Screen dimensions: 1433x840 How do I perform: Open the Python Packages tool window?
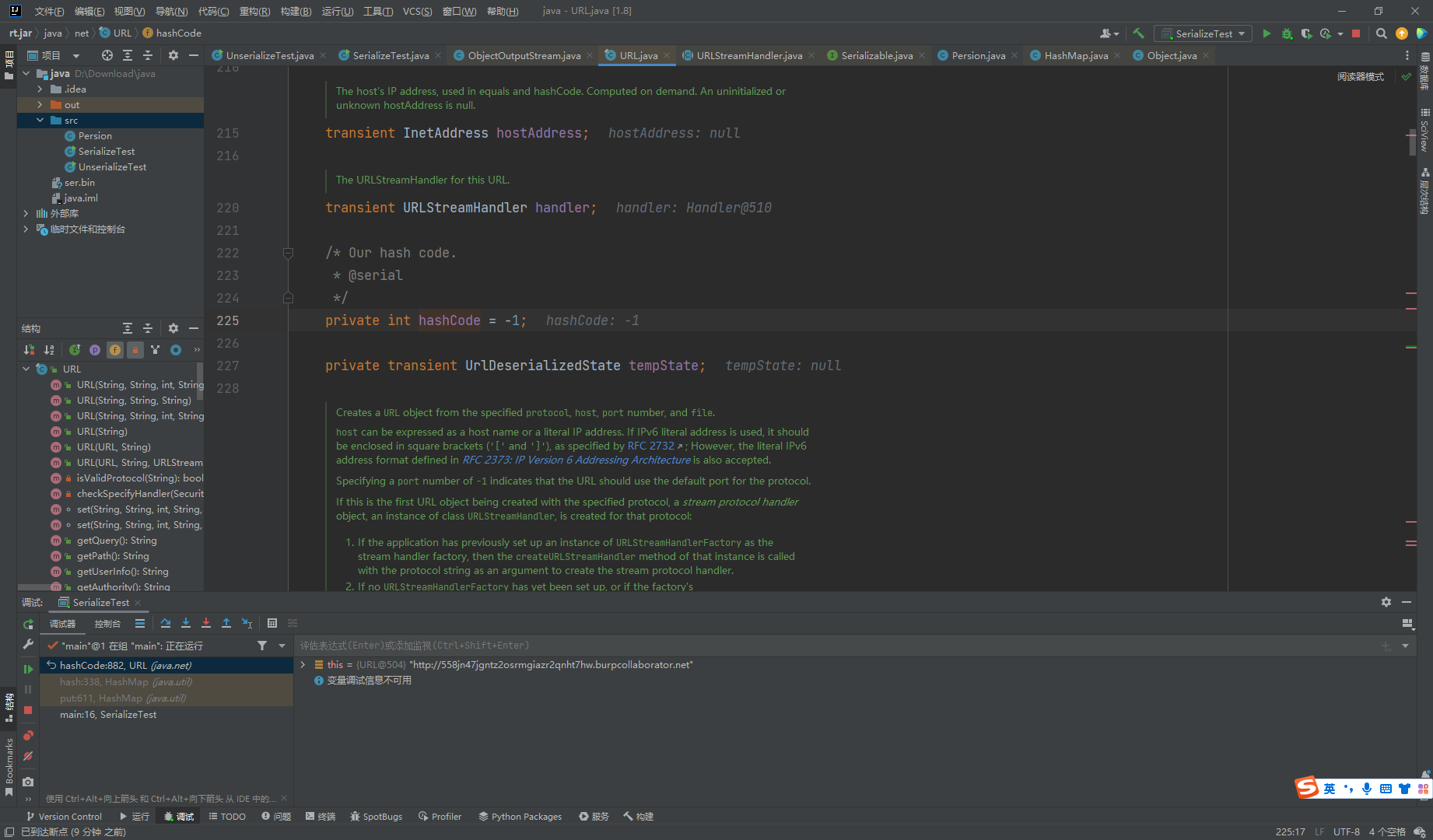520,817
